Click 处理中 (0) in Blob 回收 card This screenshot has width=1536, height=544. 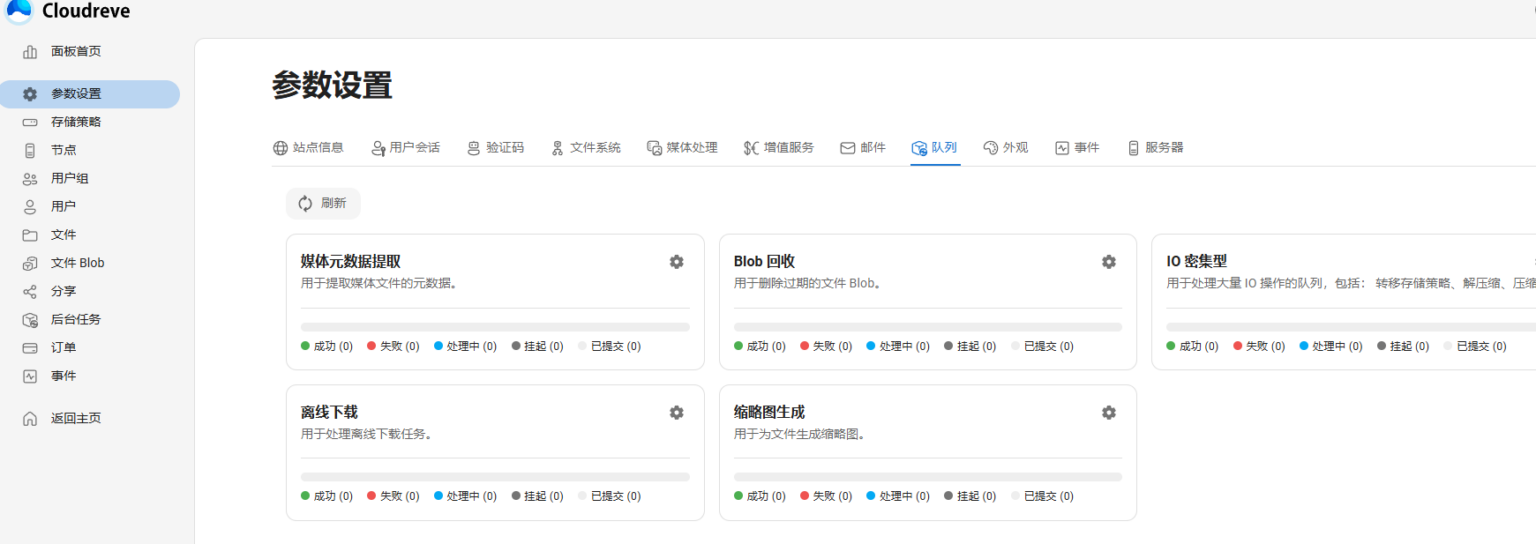898,346
